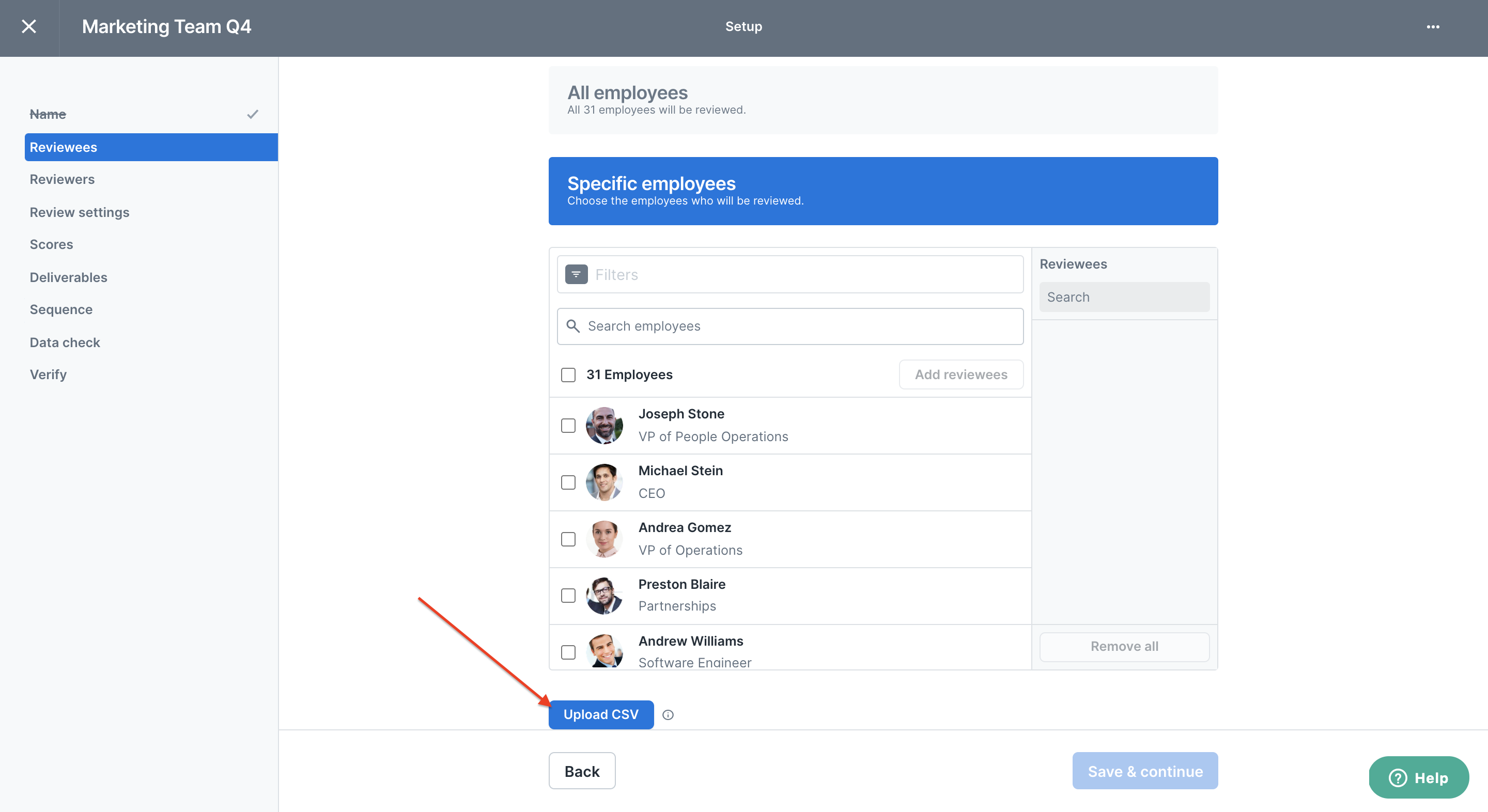The width and height of the screenshot is (1488, 812).
Task: Focus the Reviewees Search box
Action: [1124, 297]
